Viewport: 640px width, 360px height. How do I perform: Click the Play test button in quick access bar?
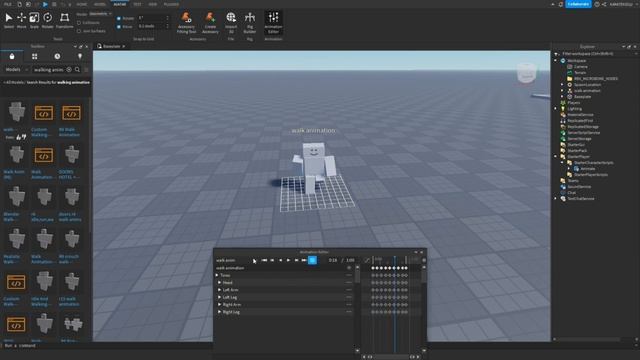45,4
